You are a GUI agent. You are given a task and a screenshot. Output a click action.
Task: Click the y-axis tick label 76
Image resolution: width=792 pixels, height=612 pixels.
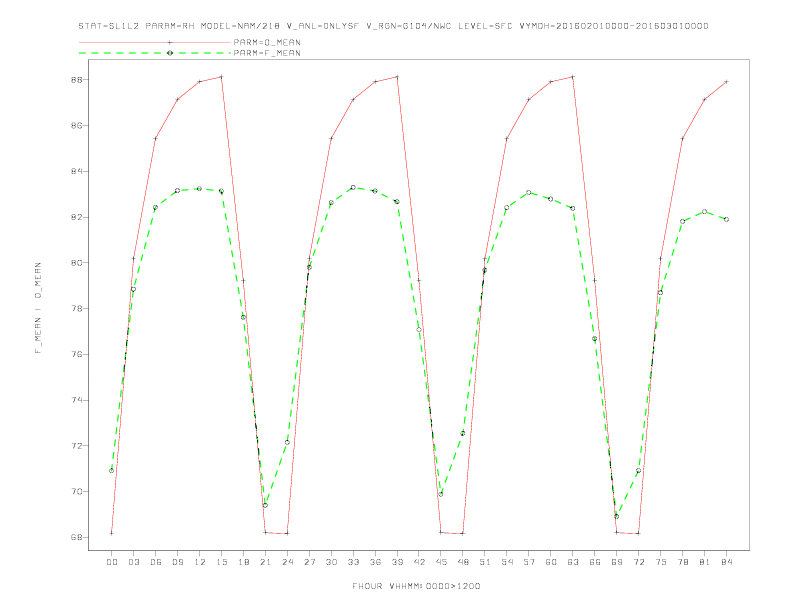tap(77, 354)
